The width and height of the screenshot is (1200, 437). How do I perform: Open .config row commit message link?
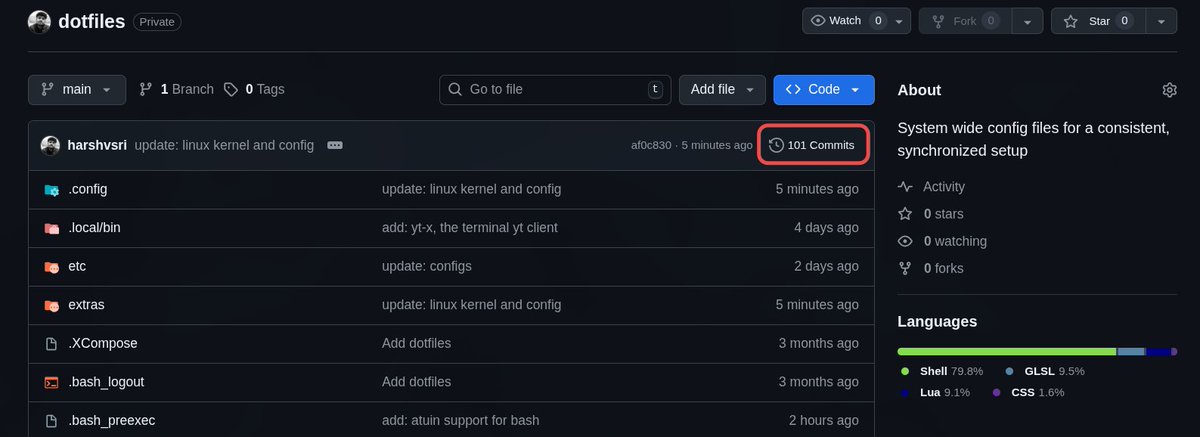(472, 189)
